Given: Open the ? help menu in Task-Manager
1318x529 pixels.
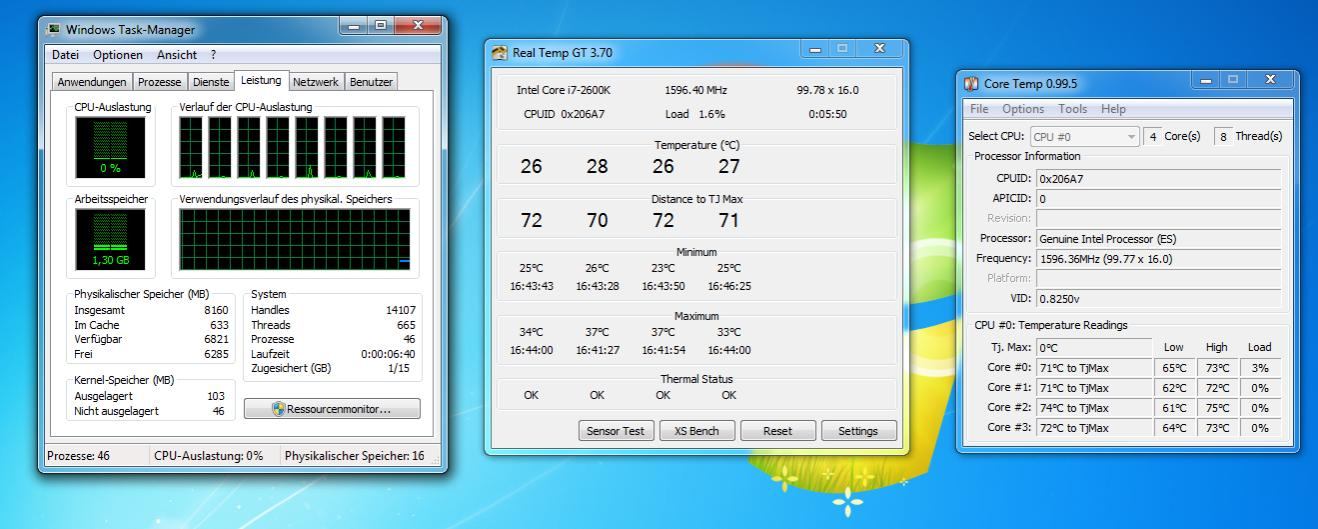Looking at the screenshot, I should 213,55.
